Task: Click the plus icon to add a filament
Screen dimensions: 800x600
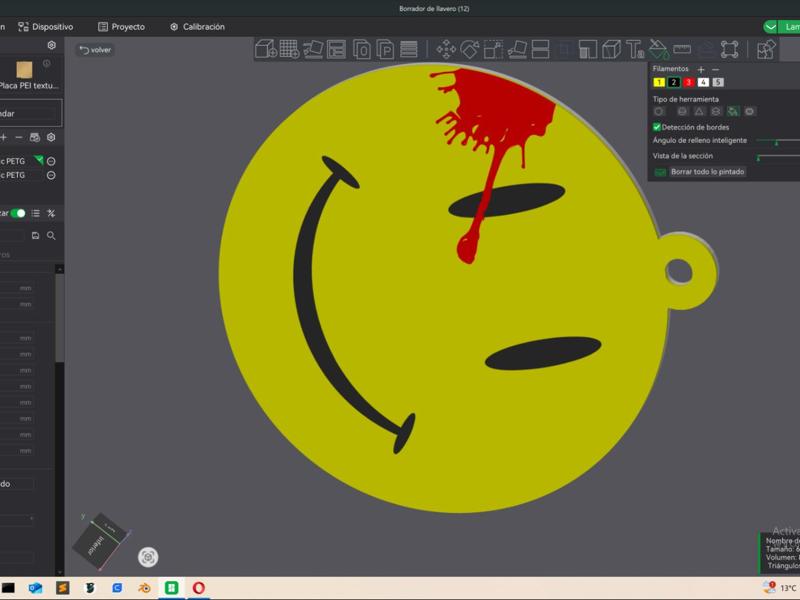Action: coord(701,69)
